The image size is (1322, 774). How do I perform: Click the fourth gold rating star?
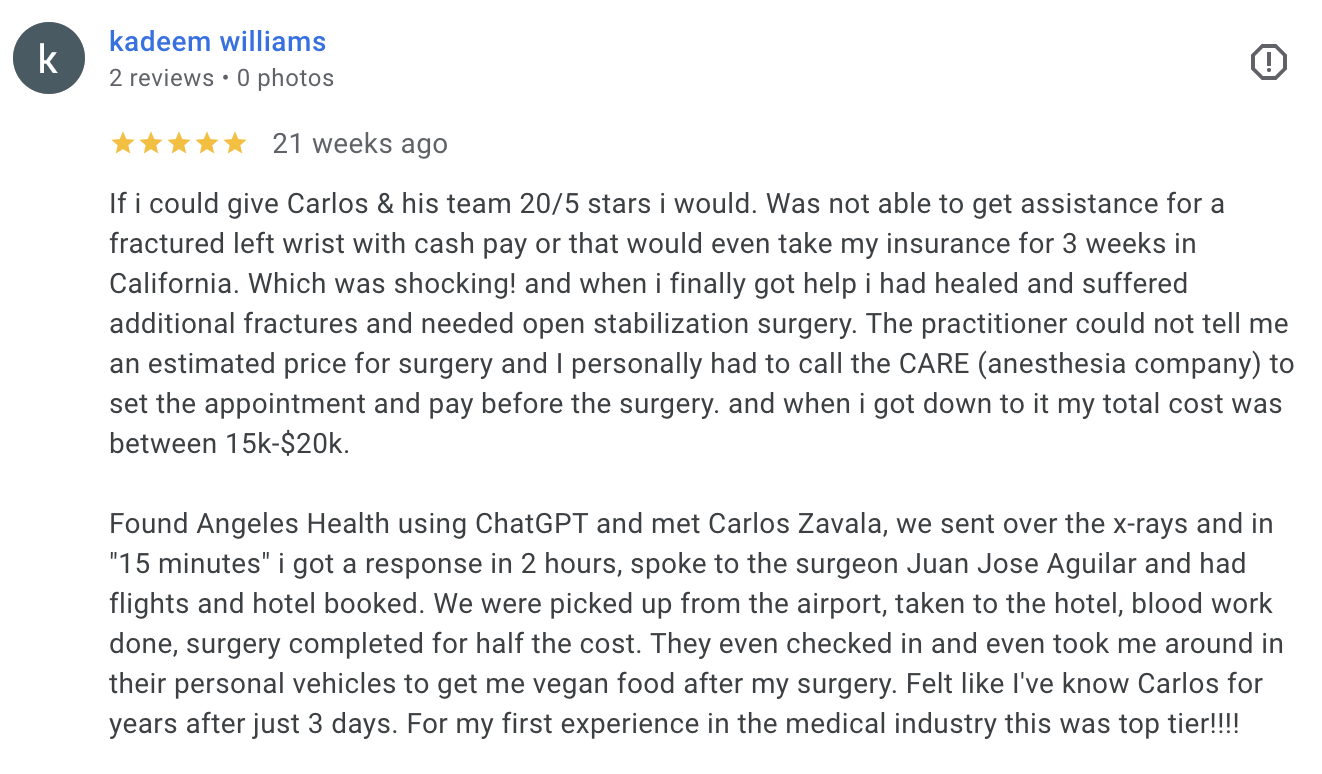(x=207, y=144)
